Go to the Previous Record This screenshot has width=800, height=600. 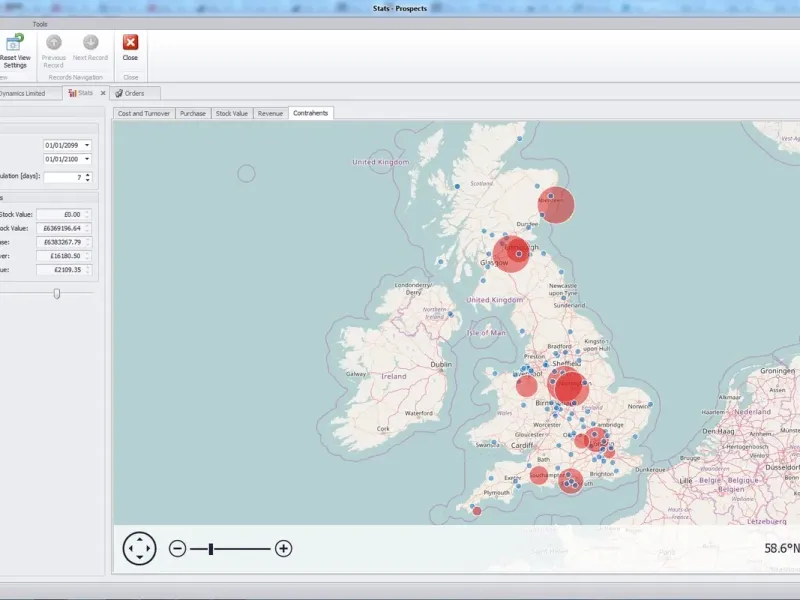[x=54, y=43]
